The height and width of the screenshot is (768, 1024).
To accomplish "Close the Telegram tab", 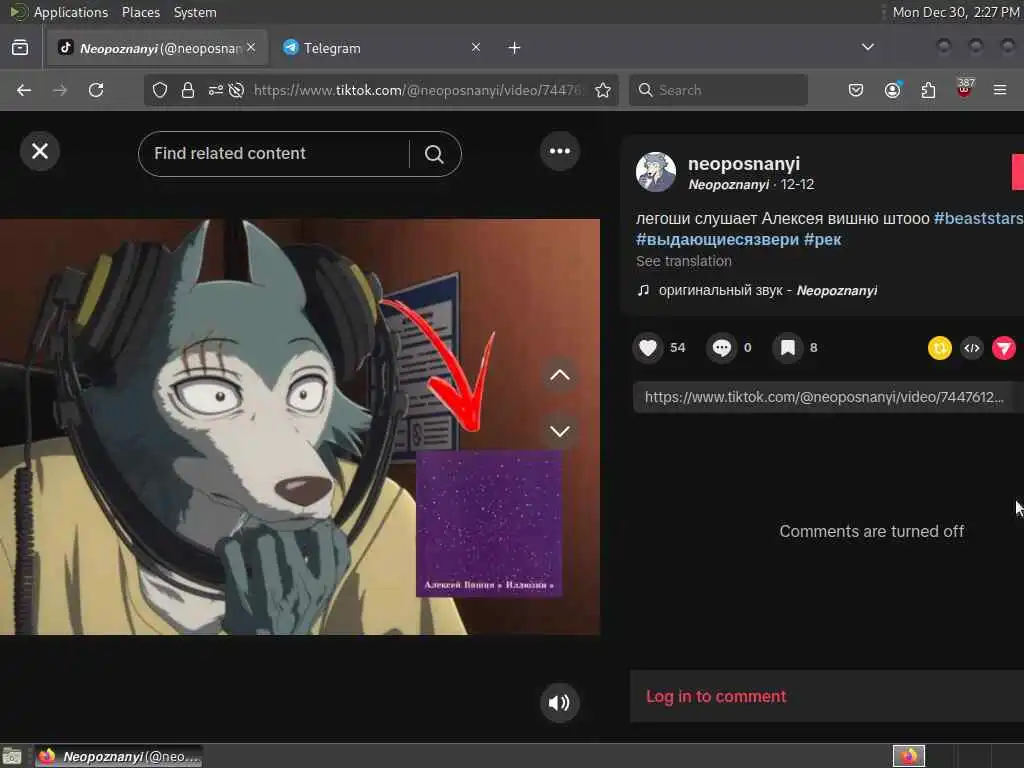I will (475, 47).
